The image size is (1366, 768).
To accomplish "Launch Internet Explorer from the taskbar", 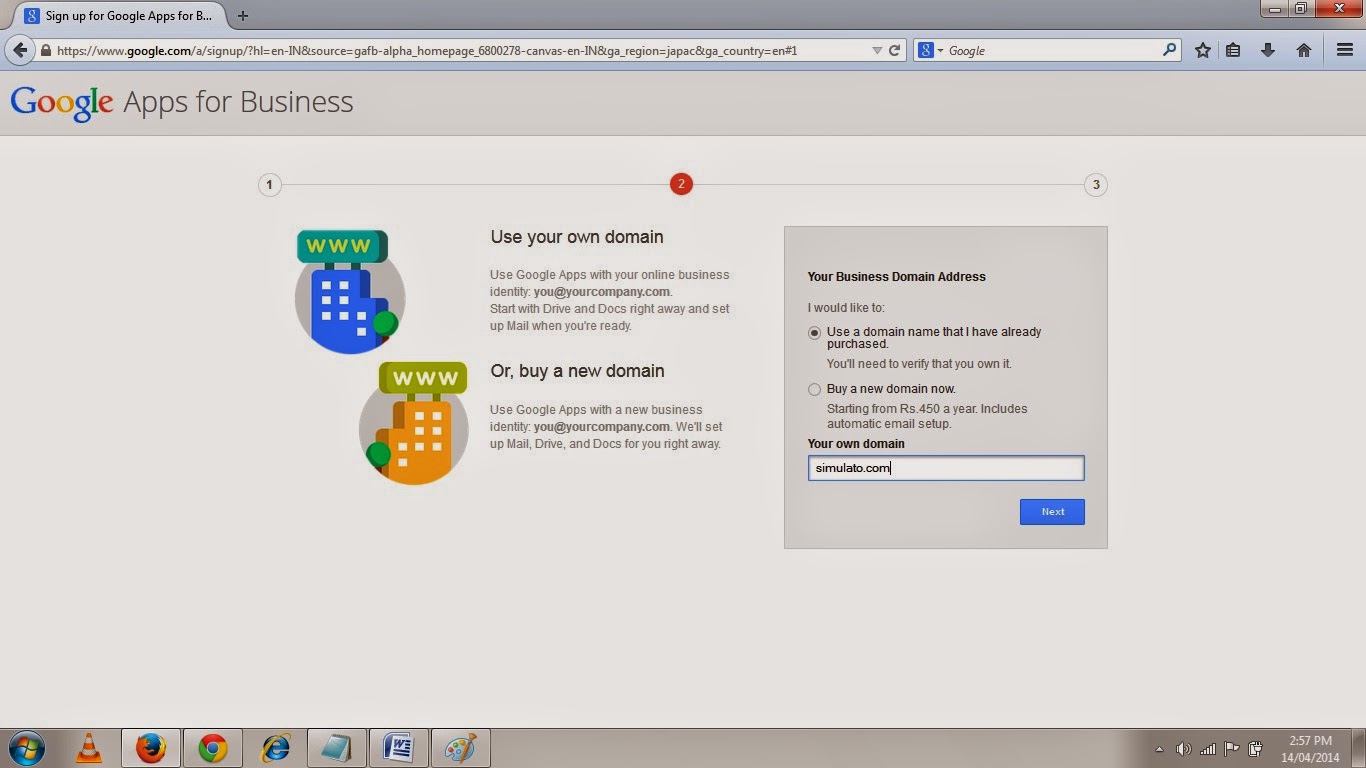I will click(275, 748).
